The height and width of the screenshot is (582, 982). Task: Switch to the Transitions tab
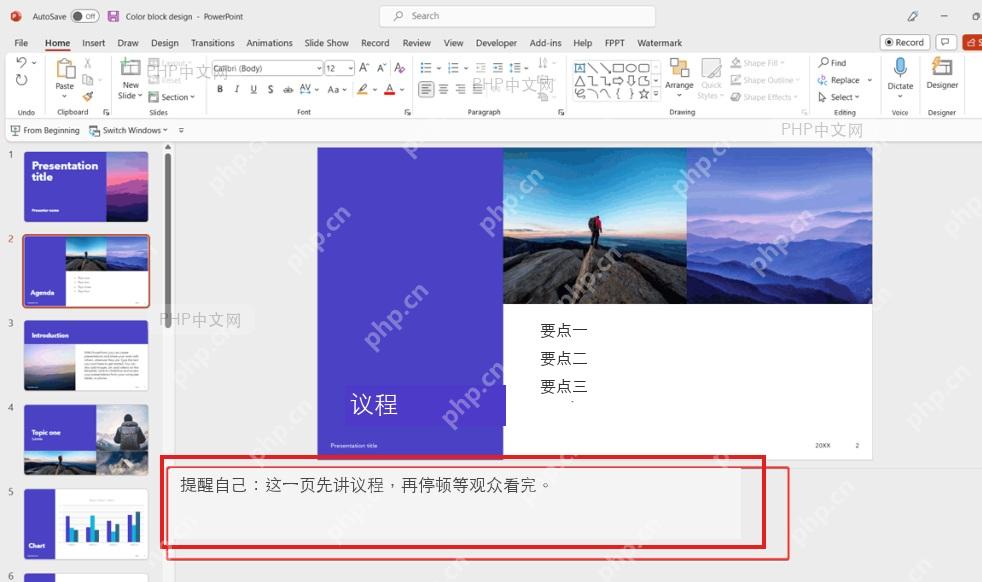212,43
